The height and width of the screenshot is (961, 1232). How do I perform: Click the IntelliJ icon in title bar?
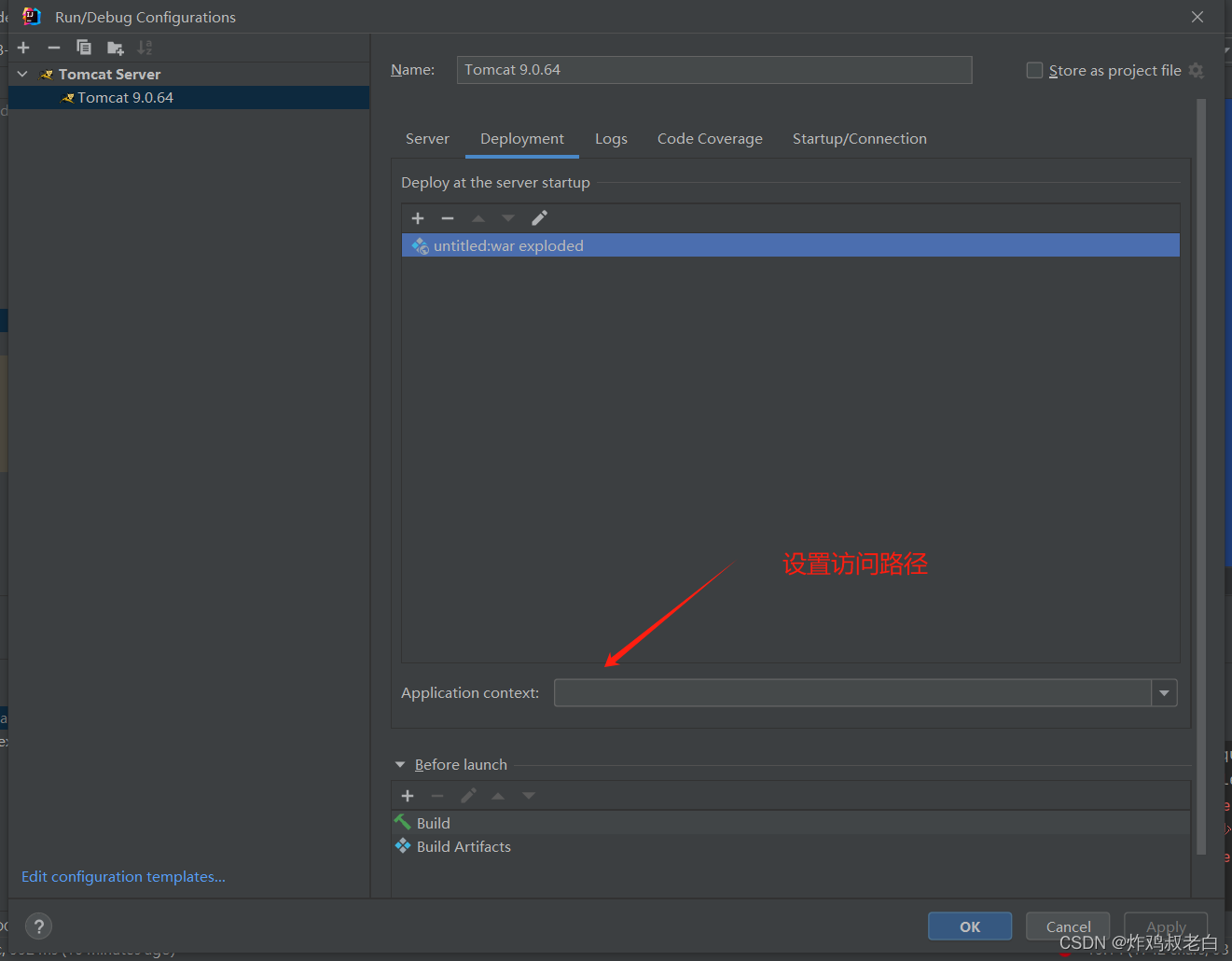pos(32,17)
